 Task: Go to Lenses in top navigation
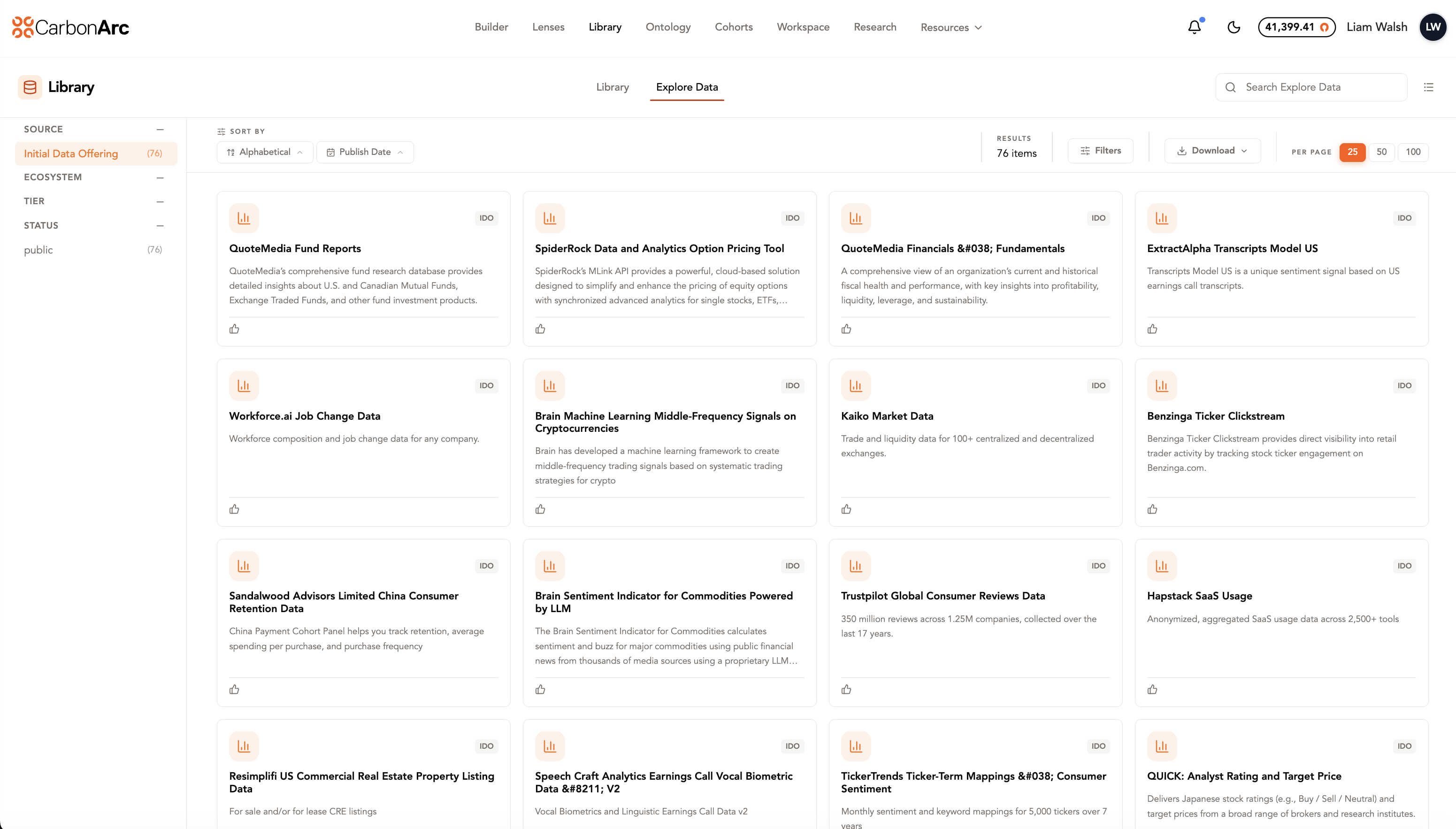(548, 27)
